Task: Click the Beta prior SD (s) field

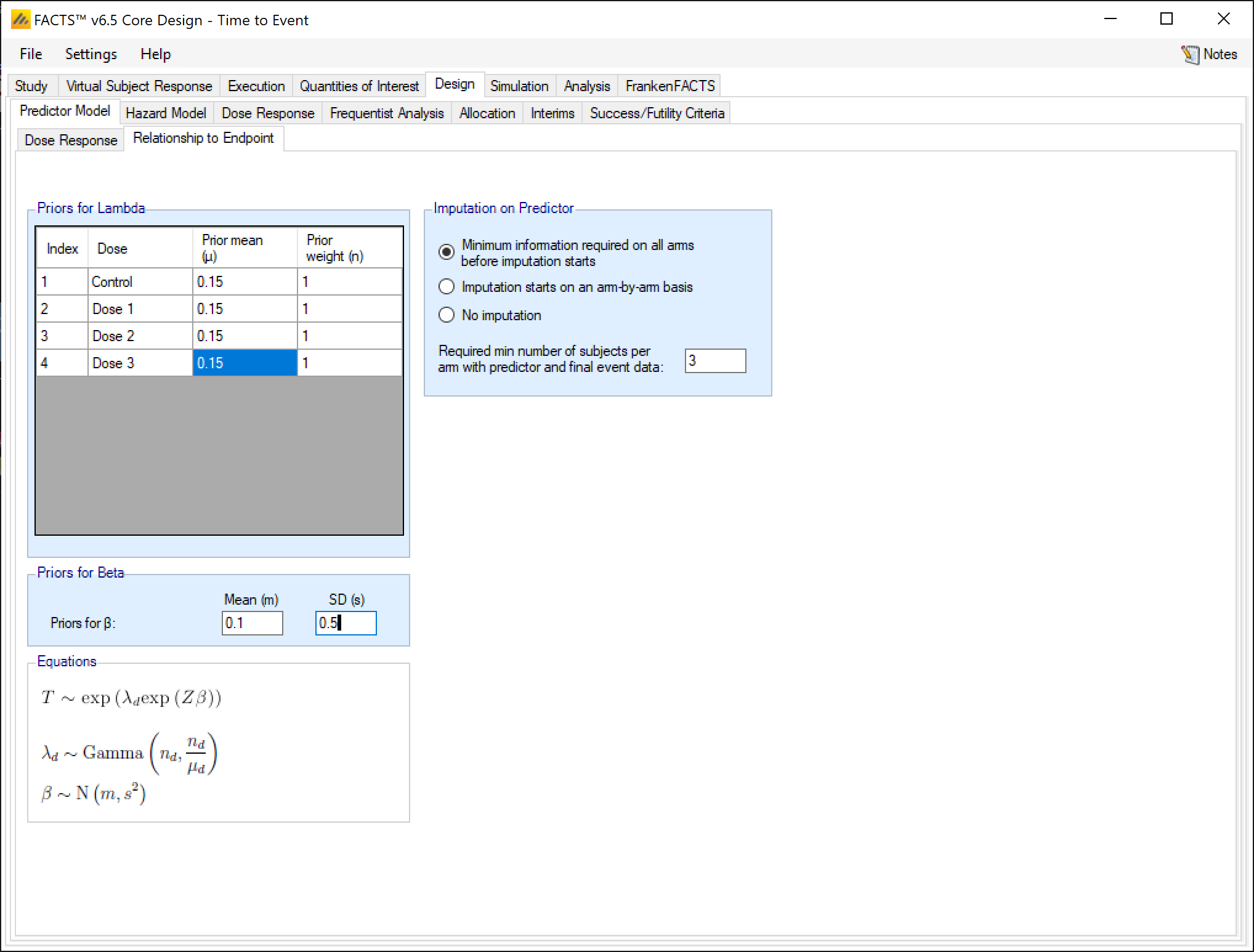Action: [x=346, y=623]
